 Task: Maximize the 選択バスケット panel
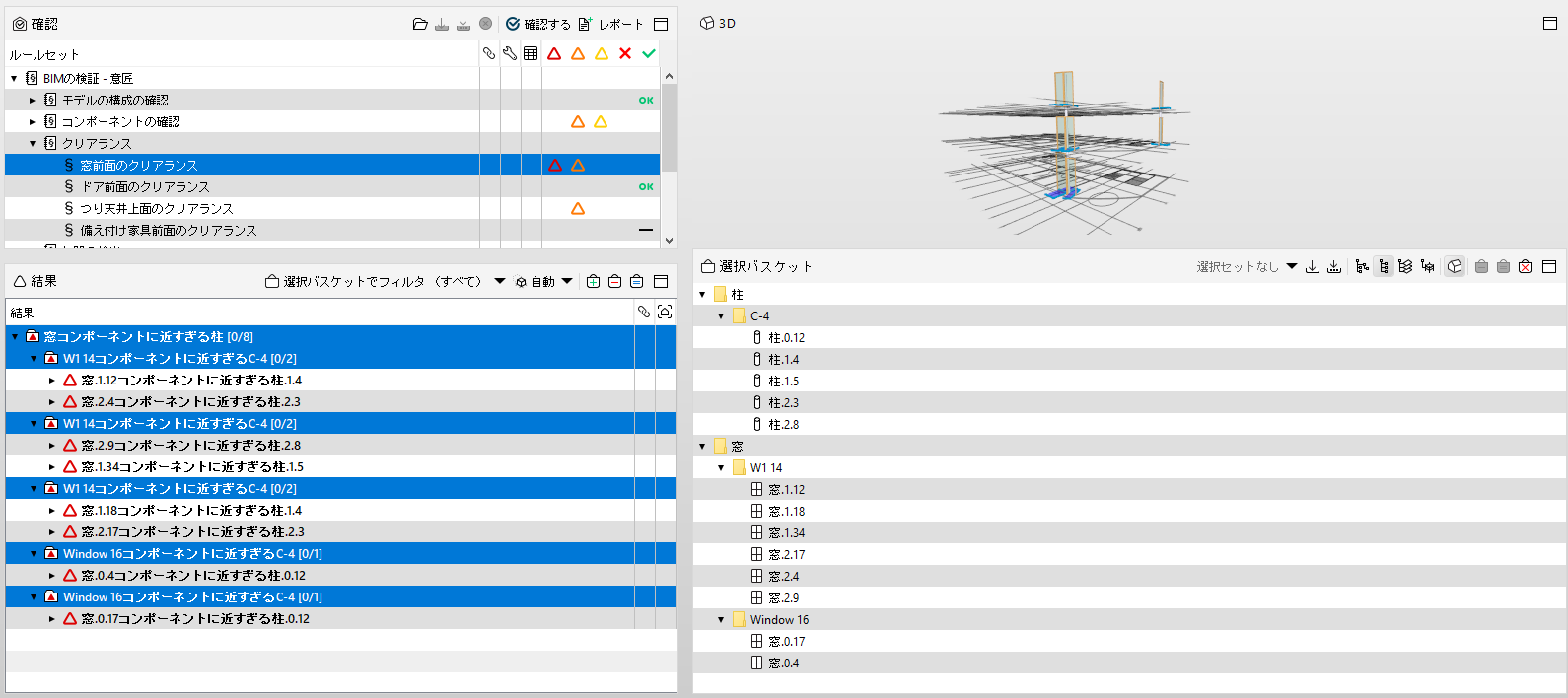[1549, 266]
